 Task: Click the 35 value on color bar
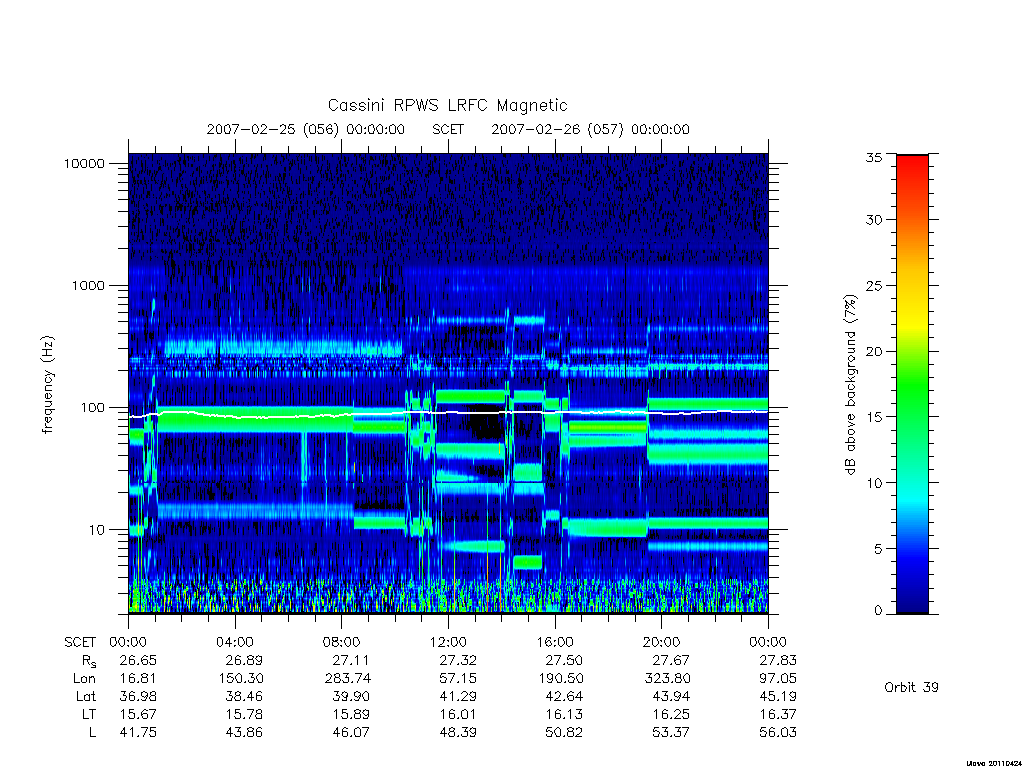873,157
